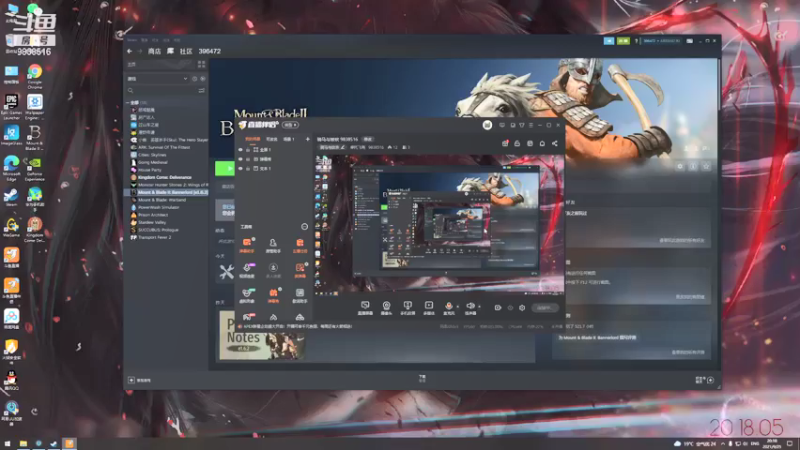Click green Play button in Steam
This screenshot has width=800, height=450.
(x=224, y=168)
